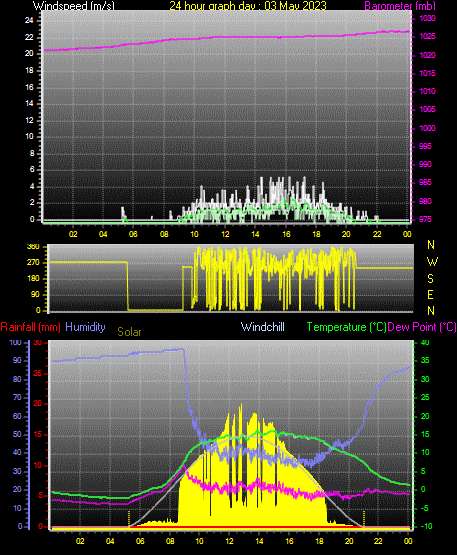
Task: Select the 1030 barometer axis value
Action: coord(428,18)
